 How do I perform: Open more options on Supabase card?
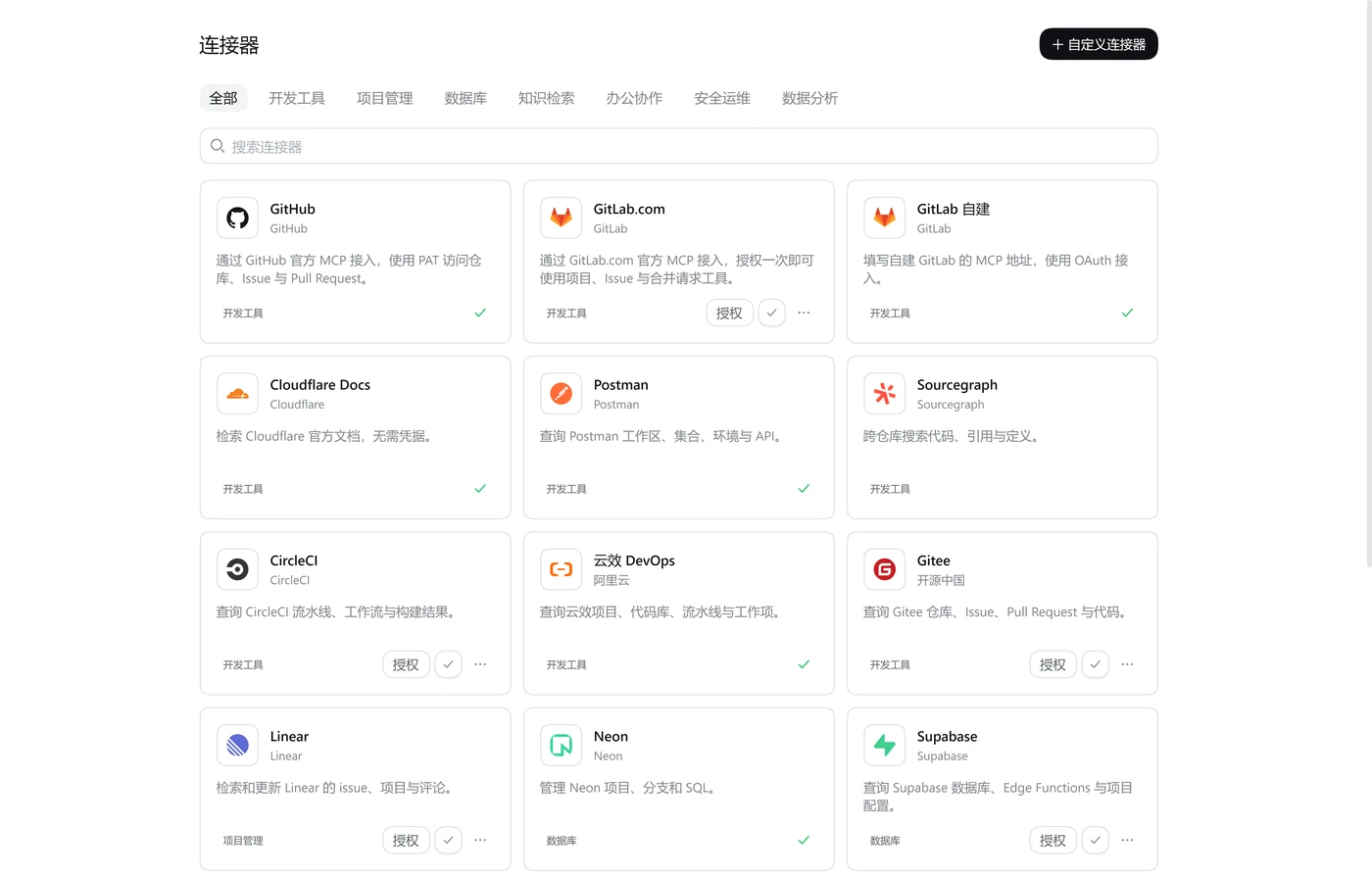click(x=1127, y=841)
